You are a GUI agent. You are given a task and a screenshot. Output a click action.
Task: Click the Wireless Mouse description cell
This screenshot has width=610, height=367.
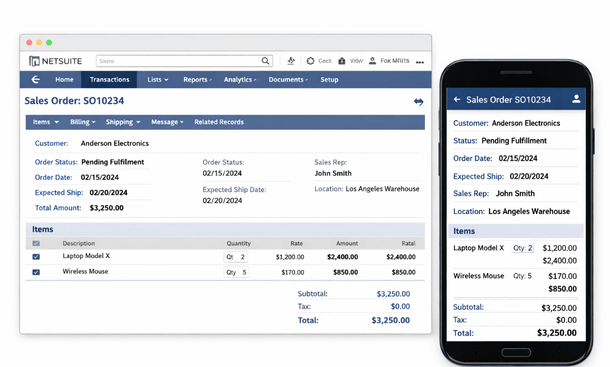(x=85, y=271)
